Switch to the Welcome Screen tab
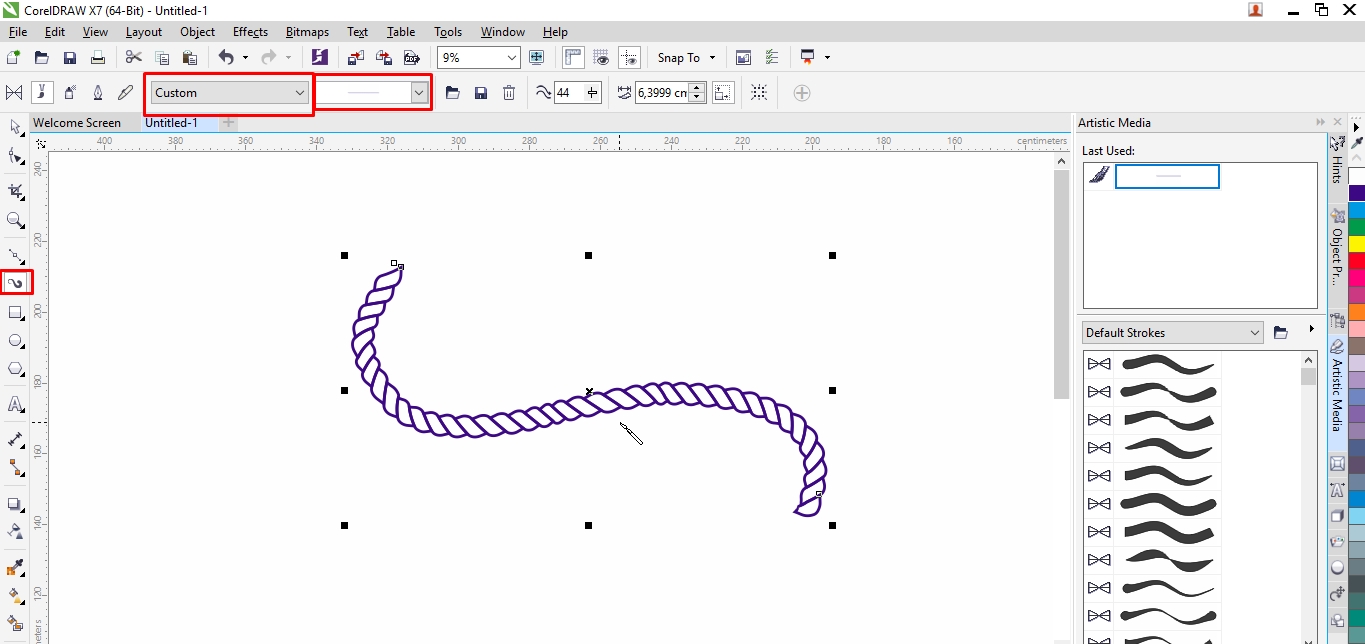 click(77, 123)
